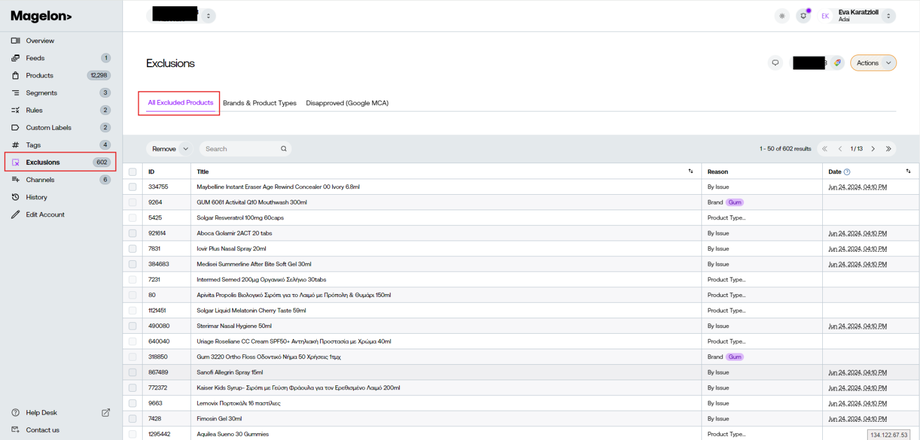920x440 pixels.
Task: Open the notifications bell icon
Action: click(803, 16)
